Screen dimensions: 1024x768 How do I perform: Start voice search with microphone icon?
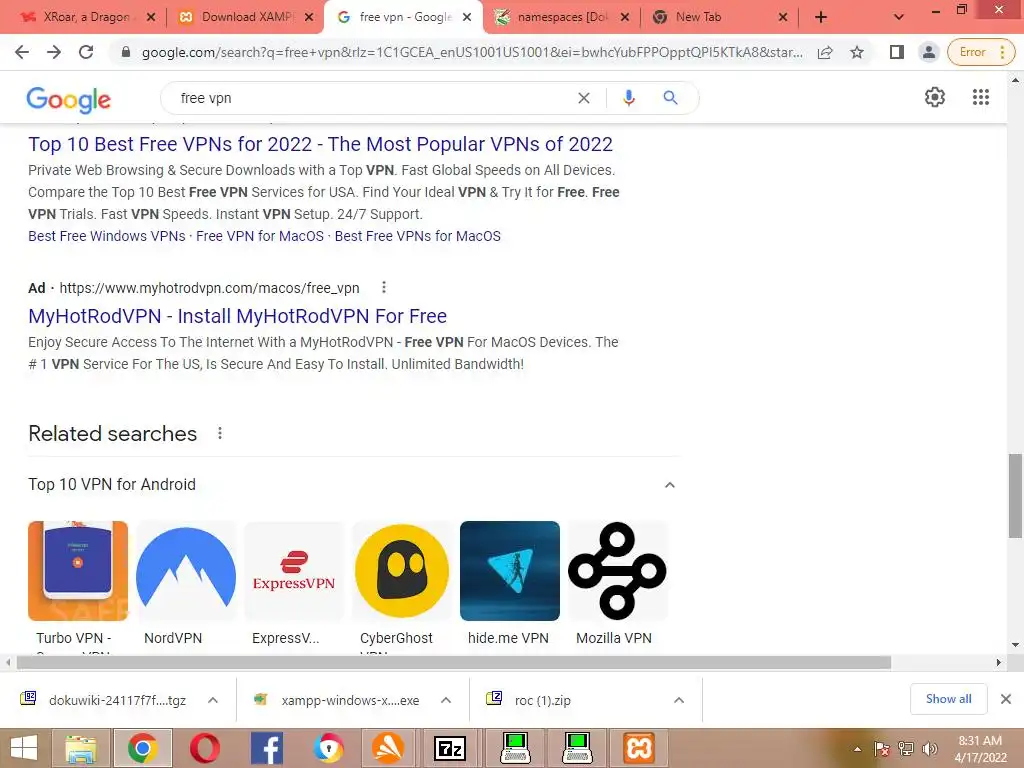pyautogui.click(x=628, y=98)
